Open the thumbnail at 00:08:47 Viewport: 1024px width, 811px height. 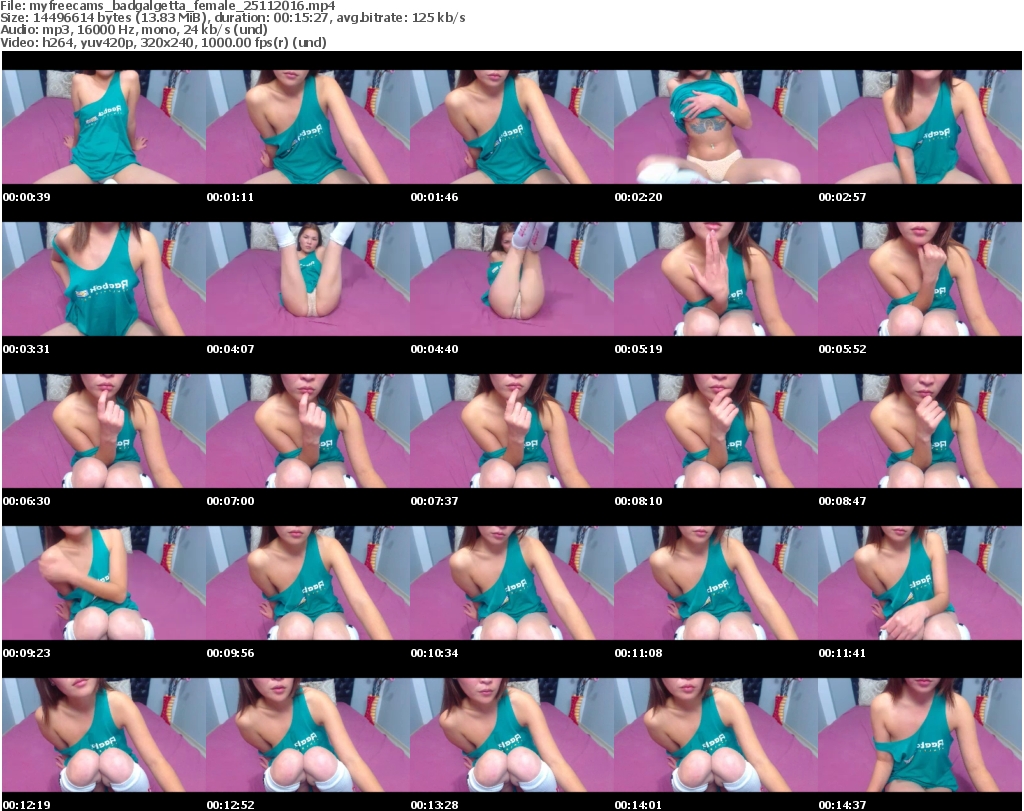[920, 431]
